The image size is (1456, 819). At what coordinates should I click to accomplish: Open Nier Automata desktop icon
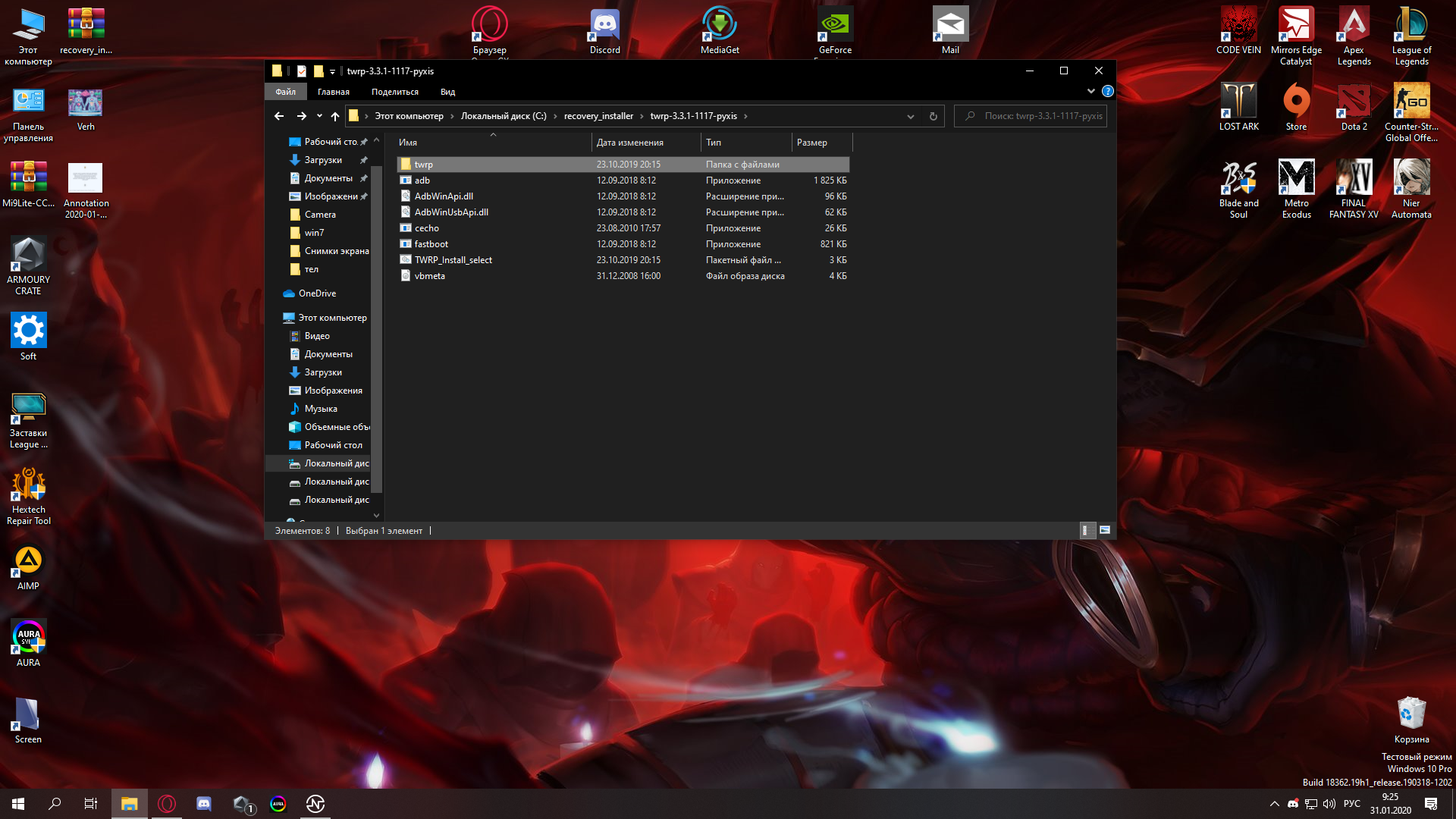pyautogui.click(x=1411, y=190)
